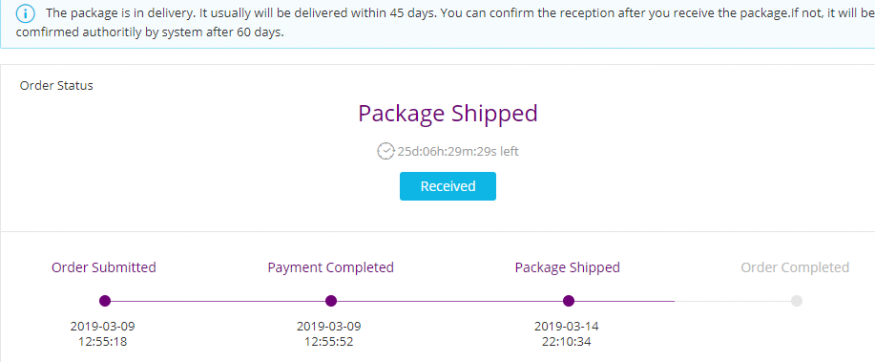Click the Order Completed step label
Viewport: 875px width, 362px height.
(x=795, y=267)
